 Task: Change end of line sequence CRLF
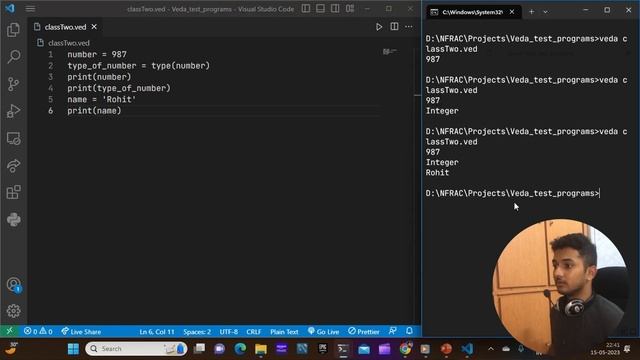pos(253,331)
